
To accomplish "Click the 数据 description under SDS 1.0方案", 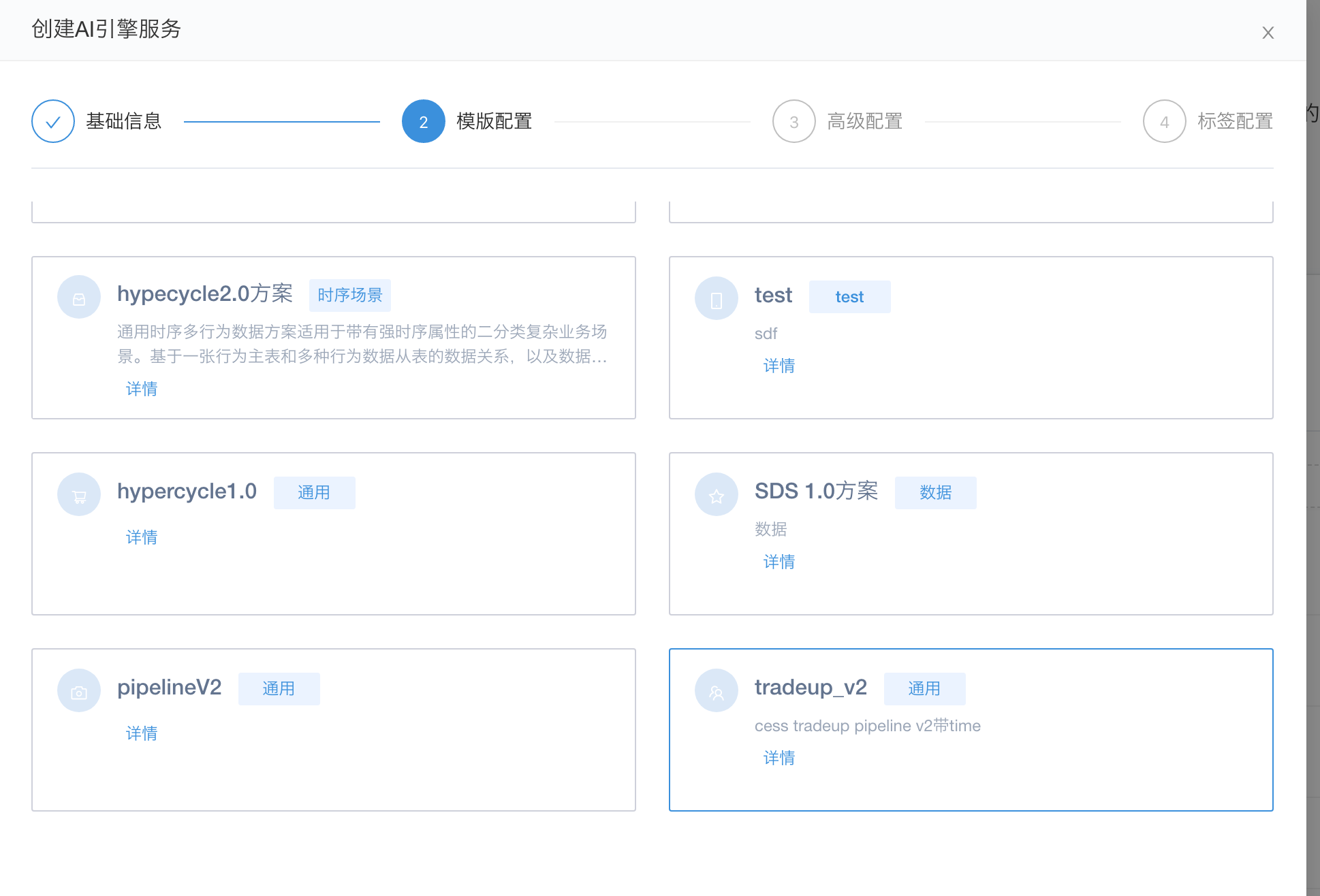I will [771, 529].
